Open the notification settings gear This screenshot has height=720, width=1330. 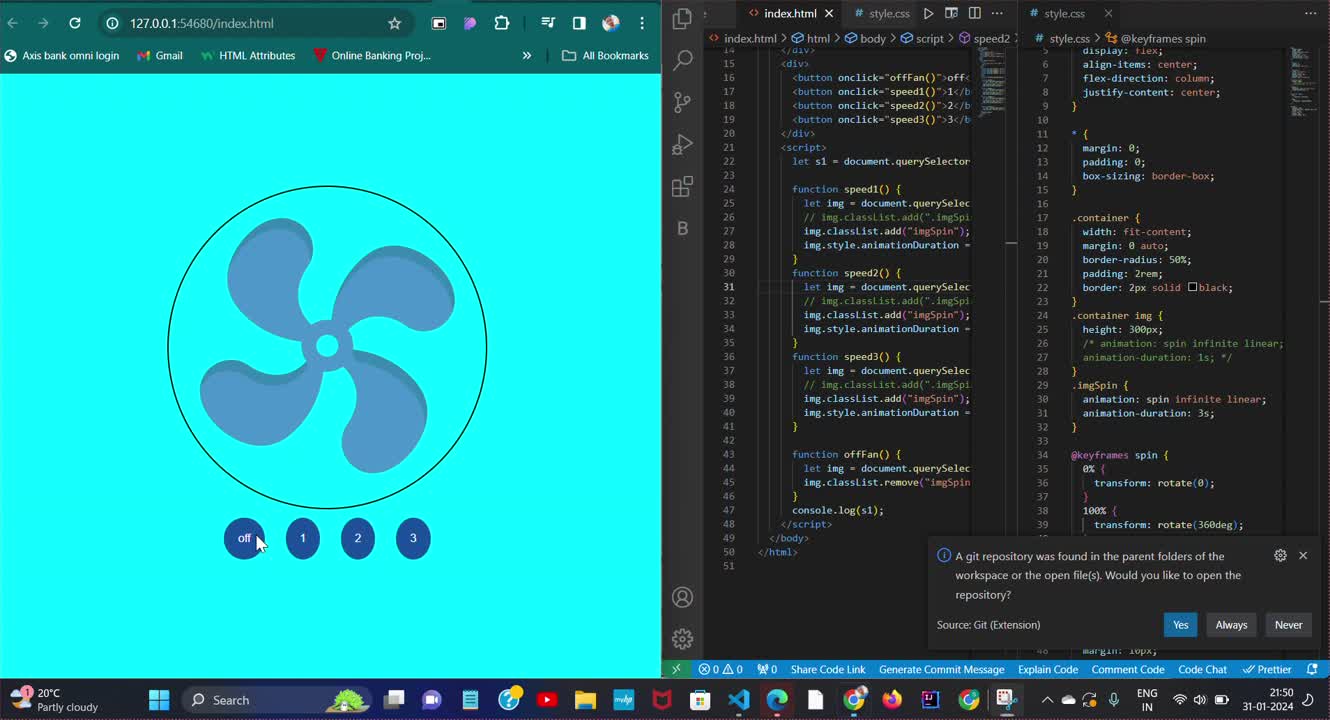point(1280,555)
